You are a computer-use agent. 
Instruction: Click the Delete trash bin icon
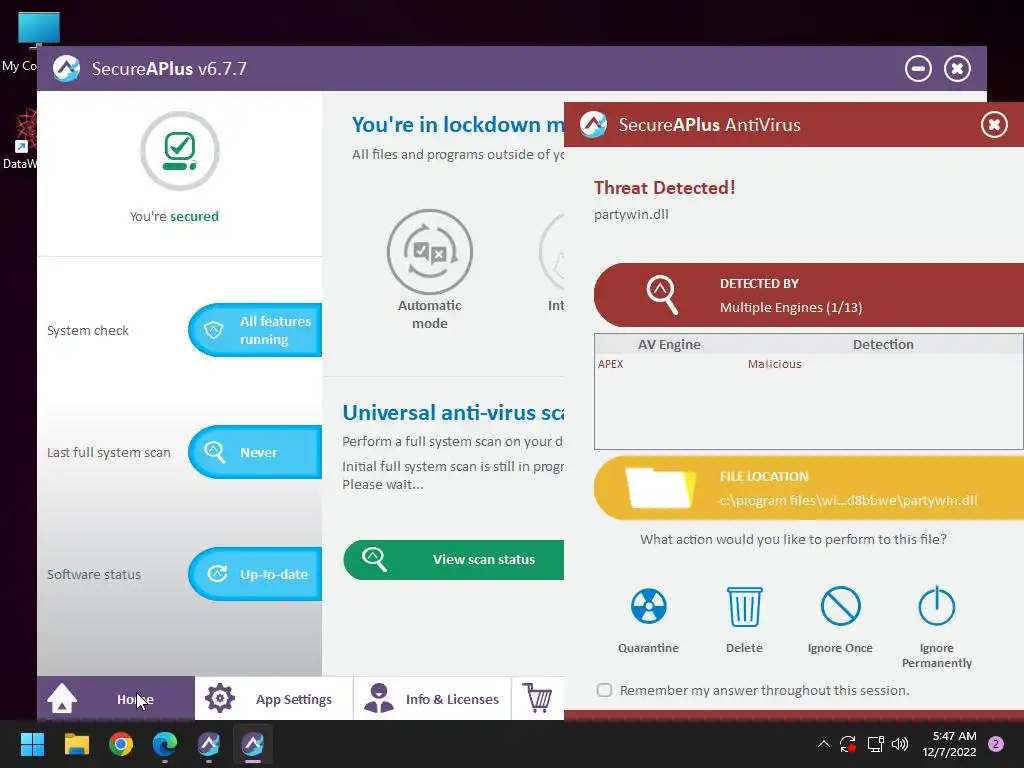pos(744,606)
